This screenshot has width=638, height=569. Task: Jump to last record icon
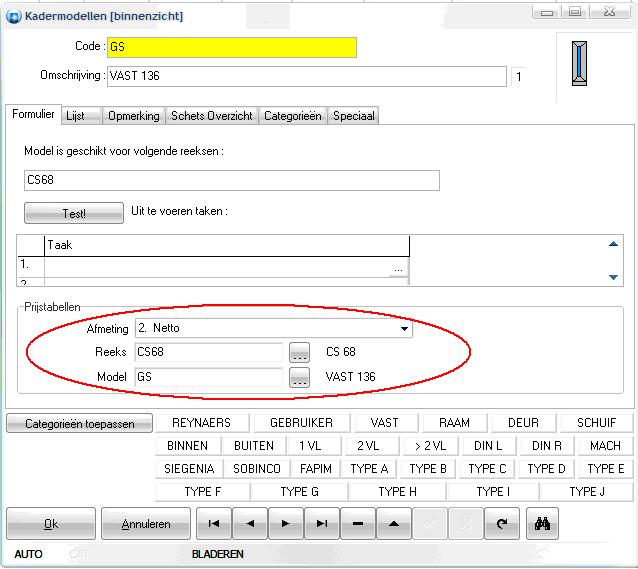click(x=322, y=523)
